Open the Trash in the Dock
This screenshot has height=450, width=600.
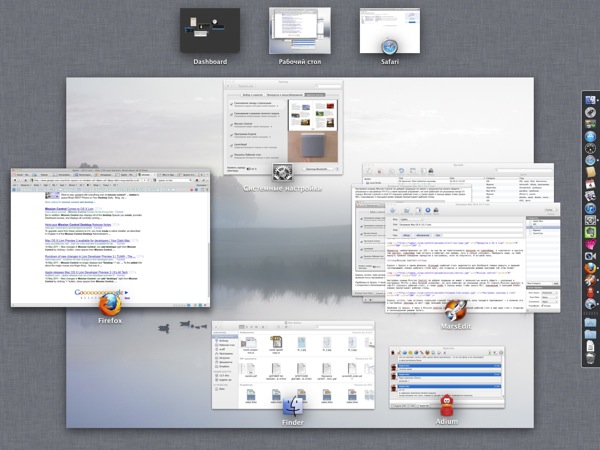tap(590, 359)
